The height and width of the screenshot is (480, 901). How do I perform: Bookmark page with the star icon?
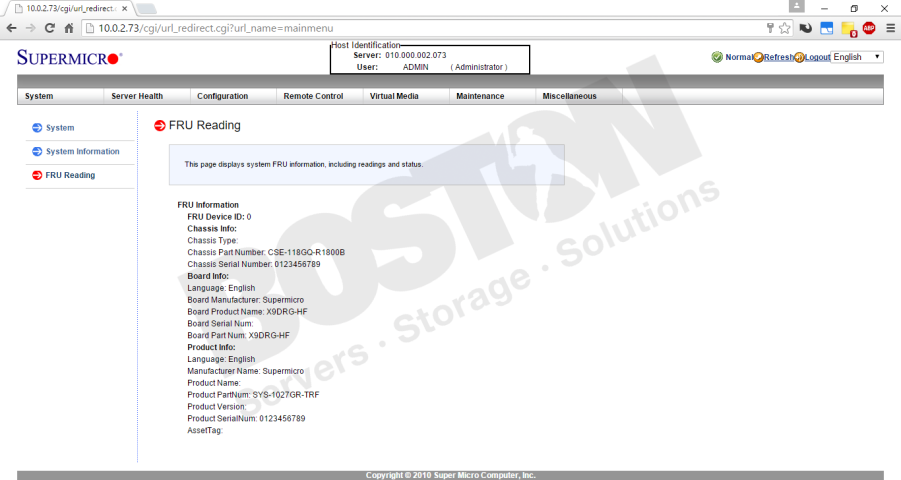coord(784,28)
